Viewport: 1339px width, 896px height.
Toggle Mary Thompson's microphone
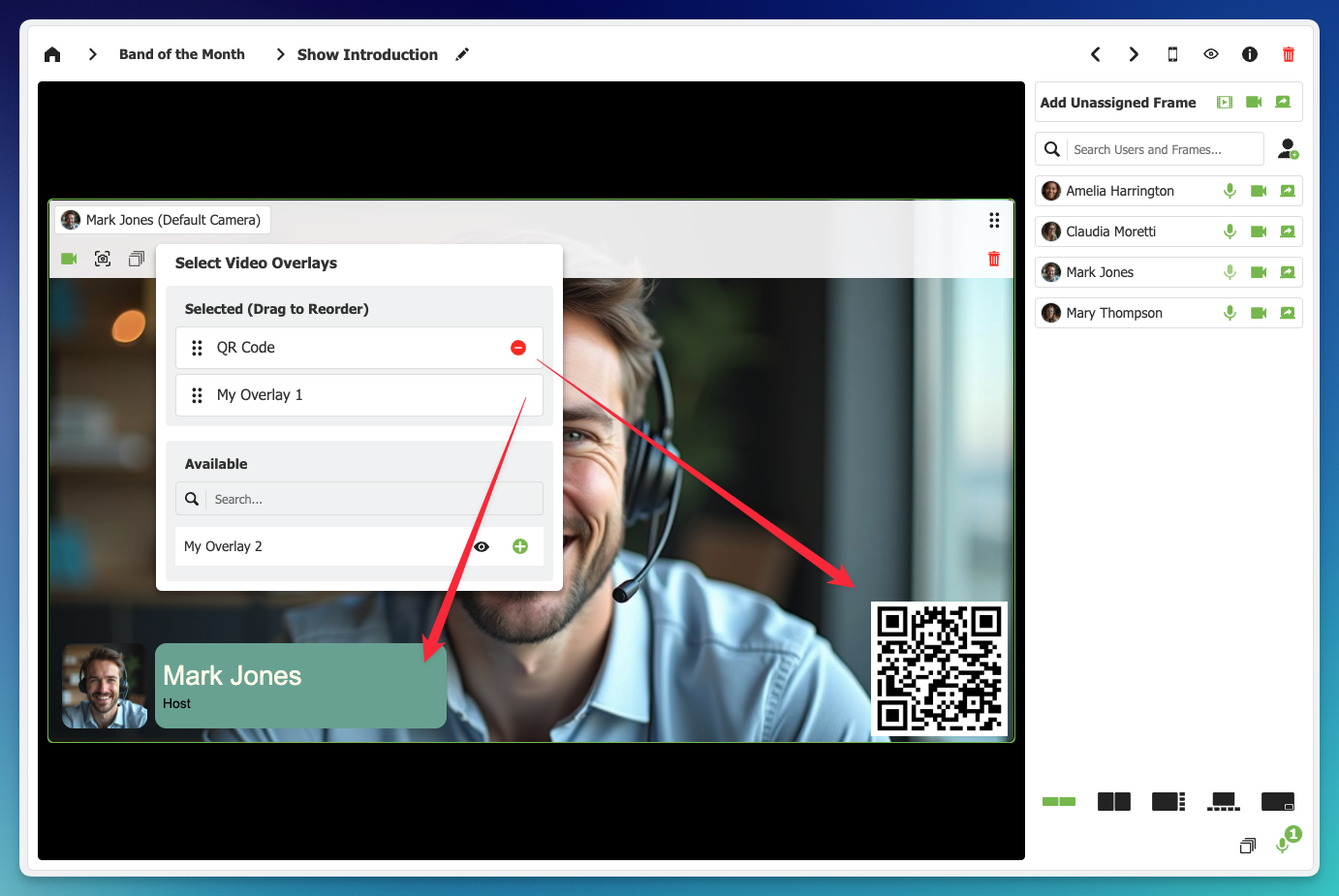pos(1230,313)
